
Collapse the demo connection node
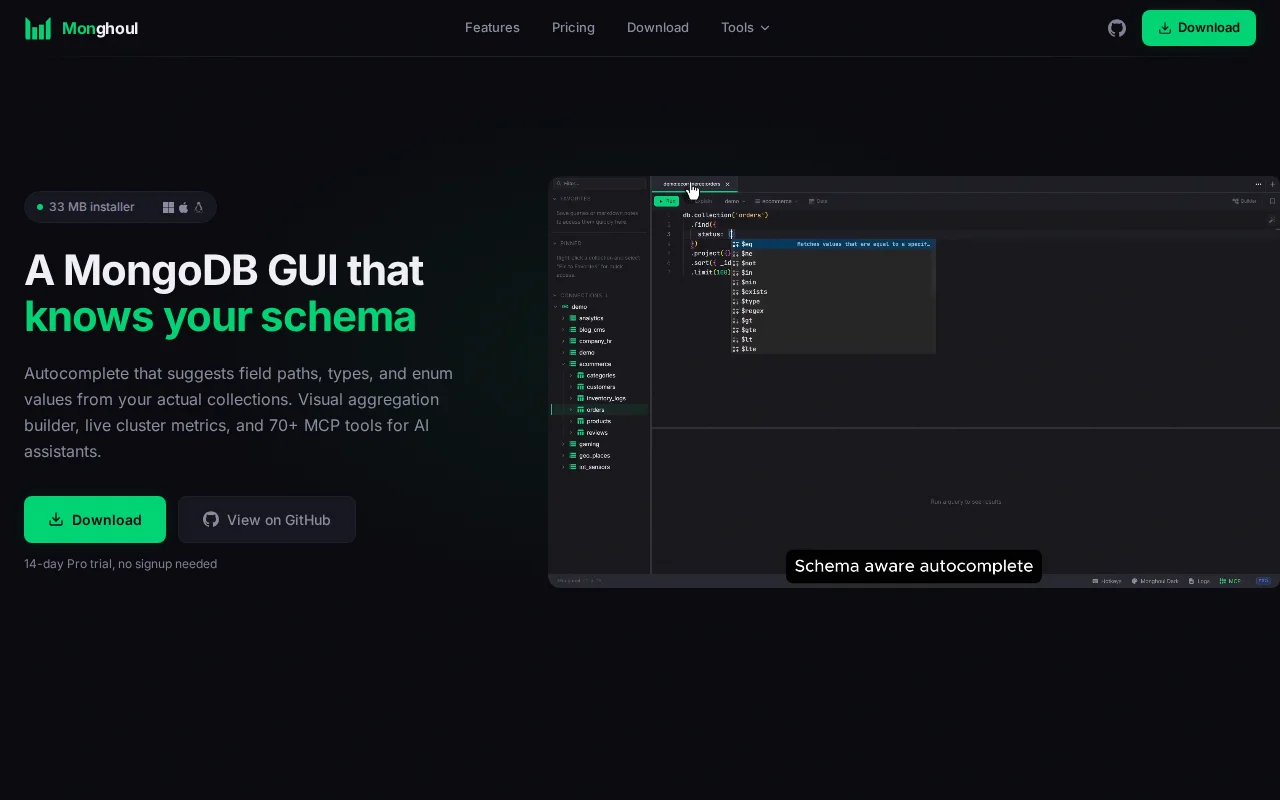click(555, 307)
